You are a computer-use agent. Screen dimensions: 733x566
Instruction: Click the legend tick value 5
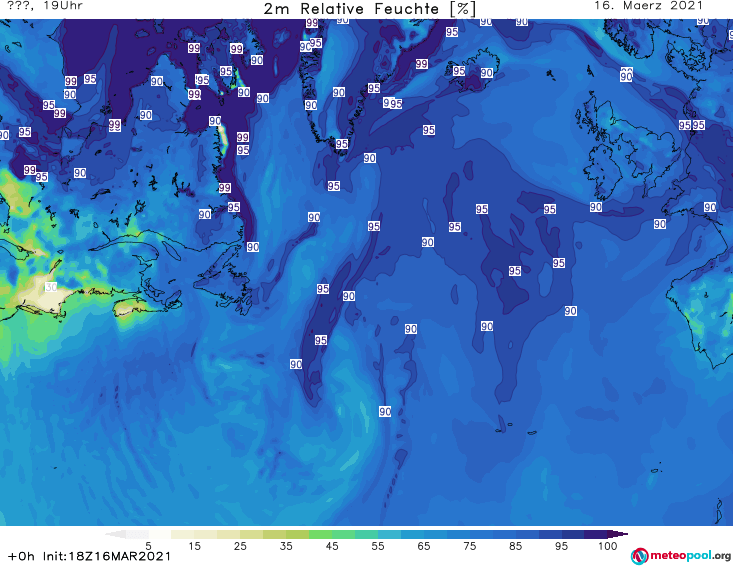point(148,546)
